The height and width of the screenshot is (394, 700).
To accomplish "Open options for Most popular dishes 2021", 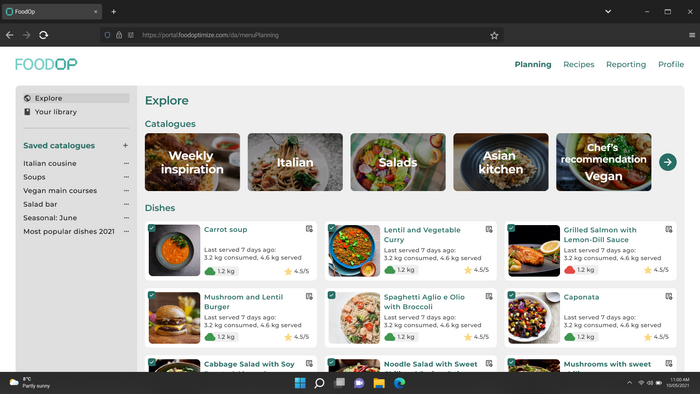I will click(x=126, y=232).
